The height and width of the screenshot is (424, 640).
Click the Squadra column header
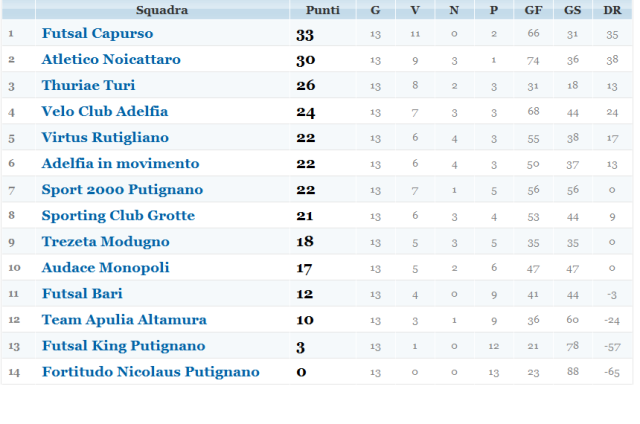[x=162, y=10]
